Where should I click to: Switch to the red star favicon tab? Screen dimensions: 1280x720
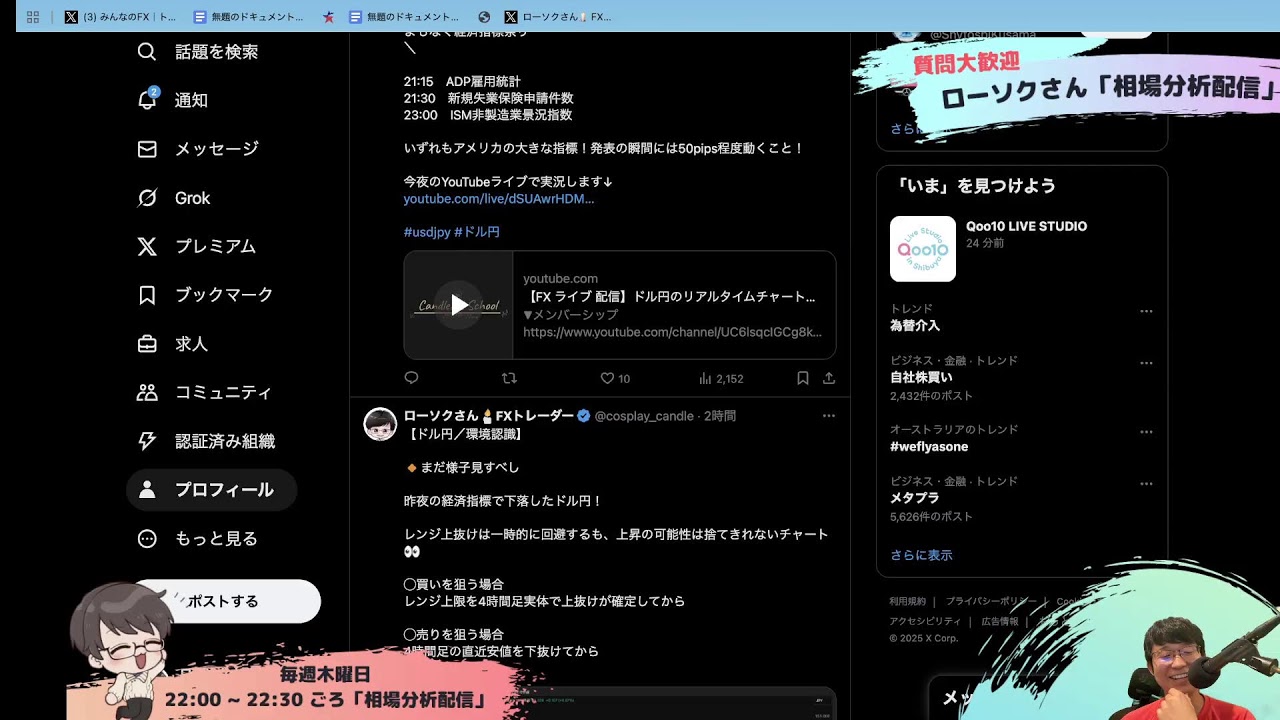328,17
